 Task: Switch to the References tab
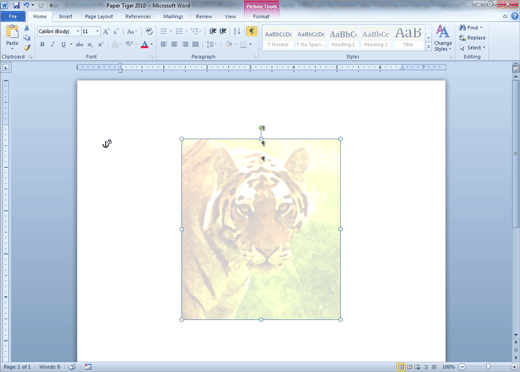138,16
